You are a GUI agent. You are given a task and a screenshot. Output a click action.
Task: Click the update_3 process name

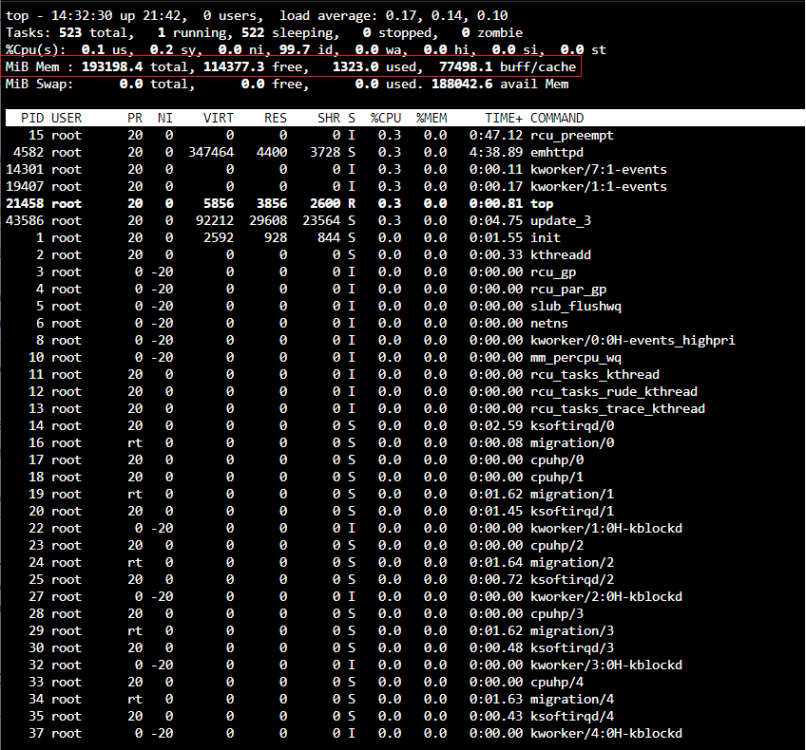click(561, 221)
